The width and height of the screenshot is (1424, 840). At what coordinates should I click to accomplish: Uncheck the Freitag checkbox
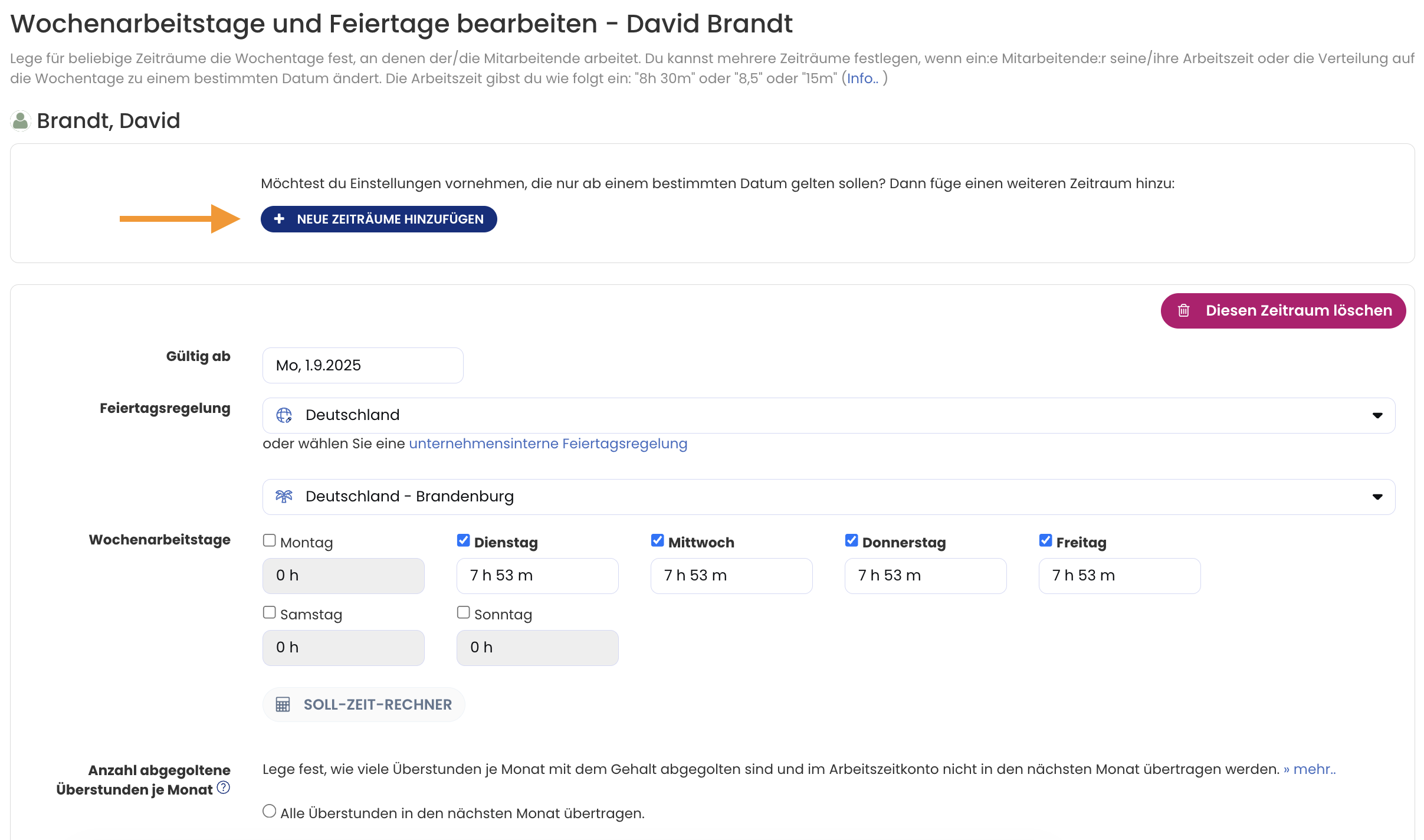tap(1046, 540)
